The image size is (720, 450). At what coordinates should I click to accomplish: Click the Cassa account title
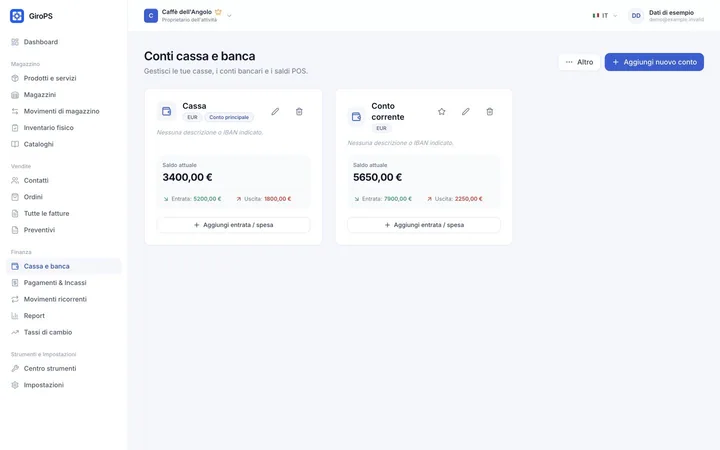tap(194, 106)
